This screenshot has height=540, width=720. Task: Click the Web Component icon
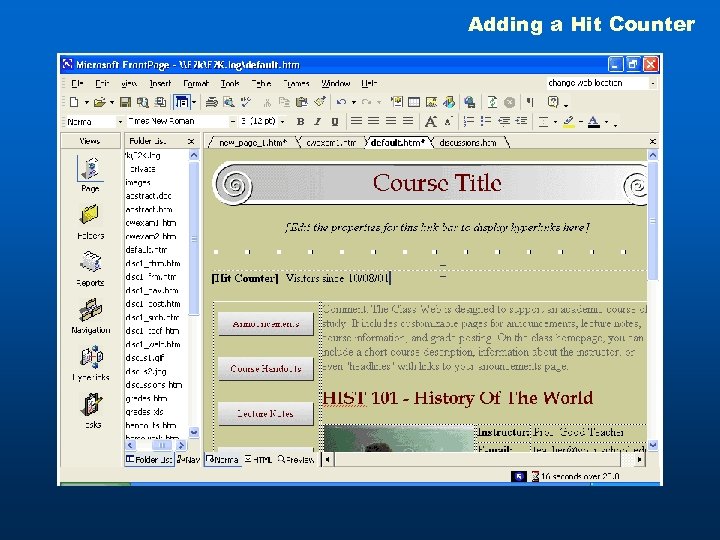coord(397,102)
